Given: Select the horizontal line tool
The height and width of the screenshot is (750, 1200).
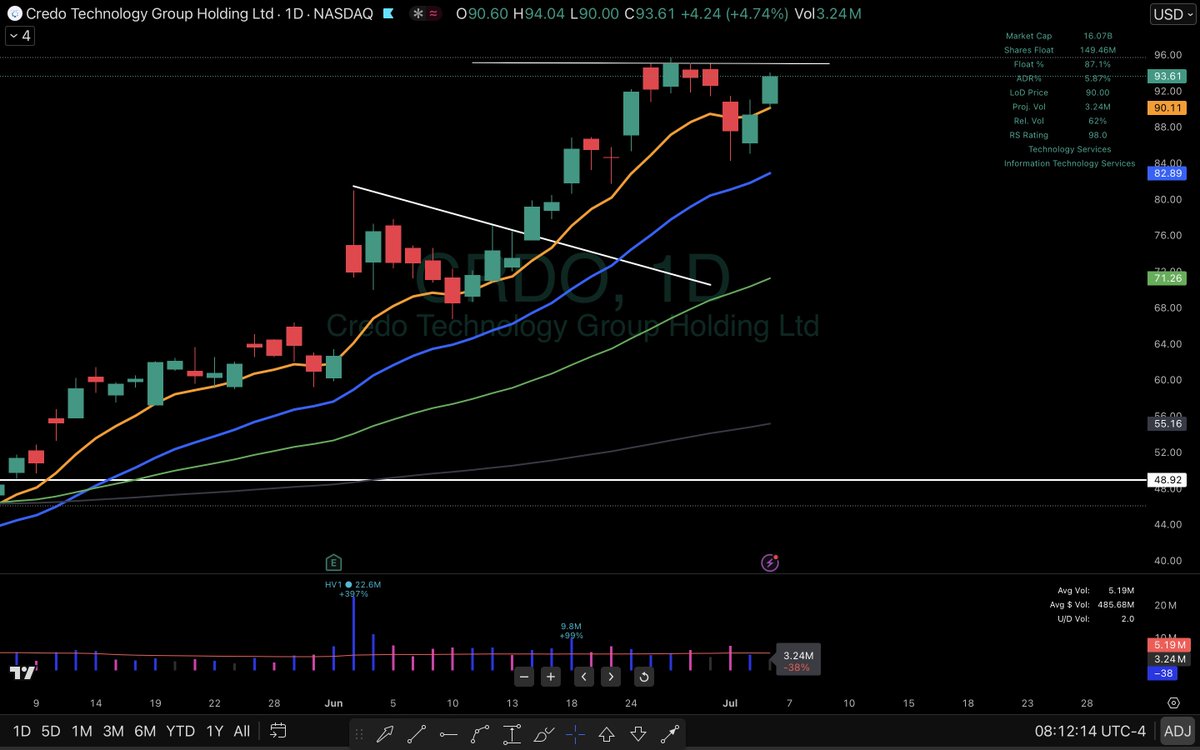Looking at the screenshot, I should [x=448, y=734].
